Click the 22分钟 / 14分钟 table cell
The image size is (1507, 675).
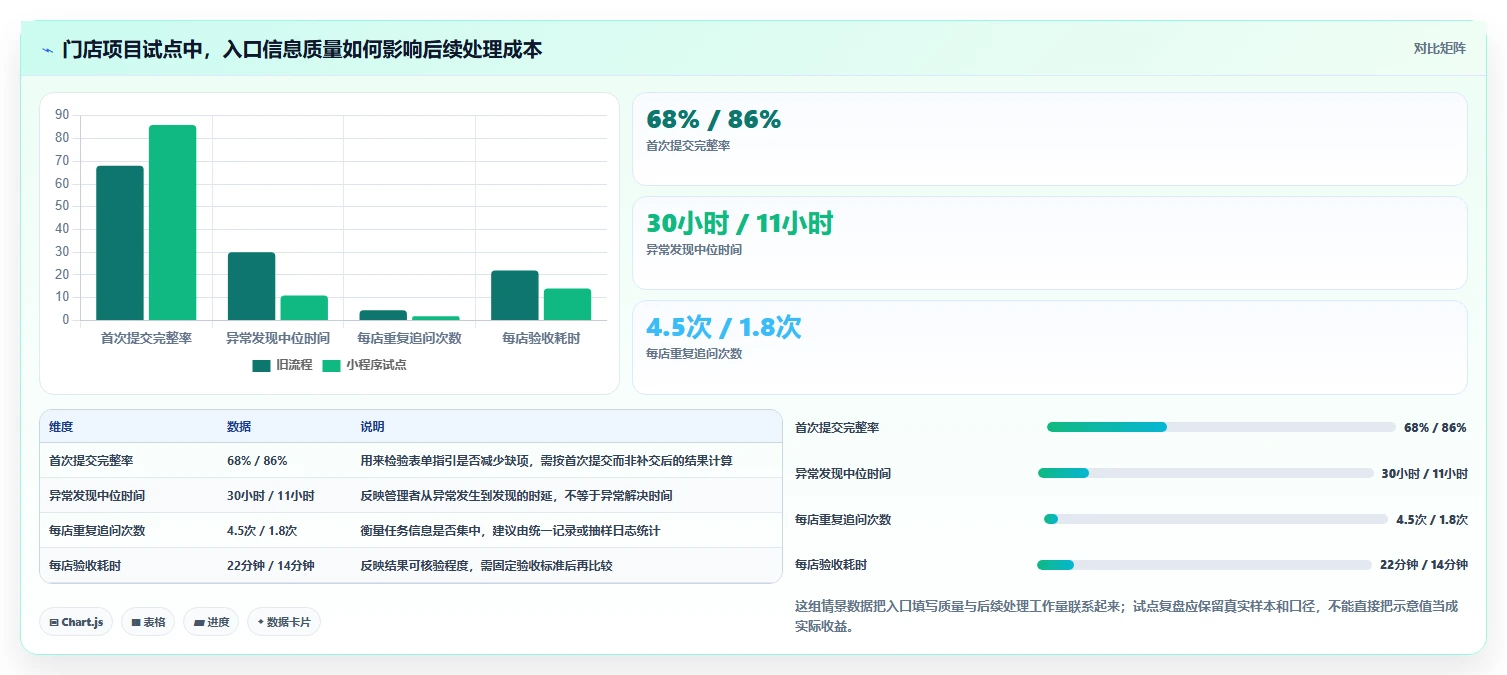coord(270,566)
